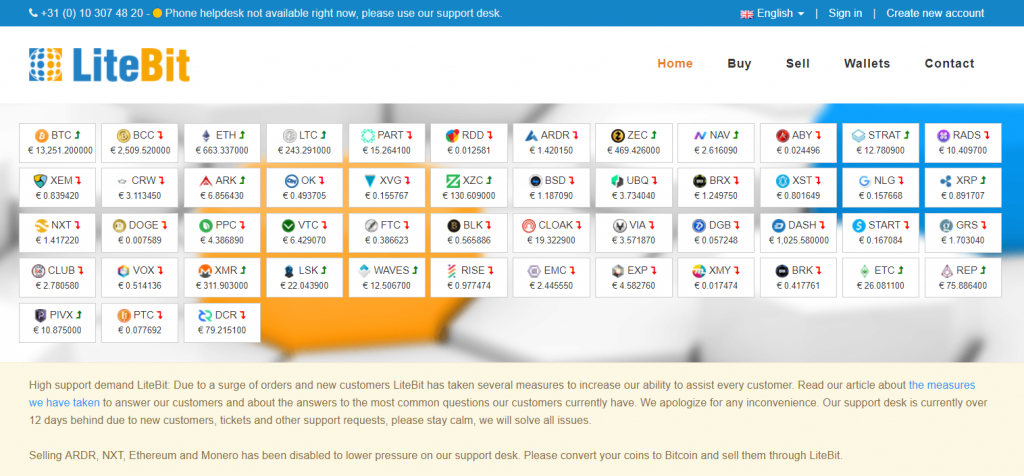The height and width of the screenshot is (476, 1024).
Task: Click the WAVES coin icon
Action: click(x=364, y=270)
